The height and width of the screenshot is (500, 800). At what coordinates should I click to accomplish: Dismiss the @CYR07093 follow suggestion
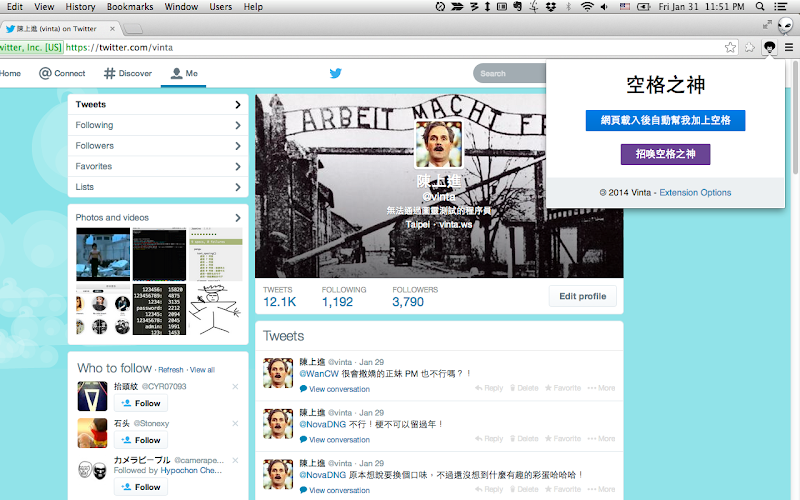(235, 386)
